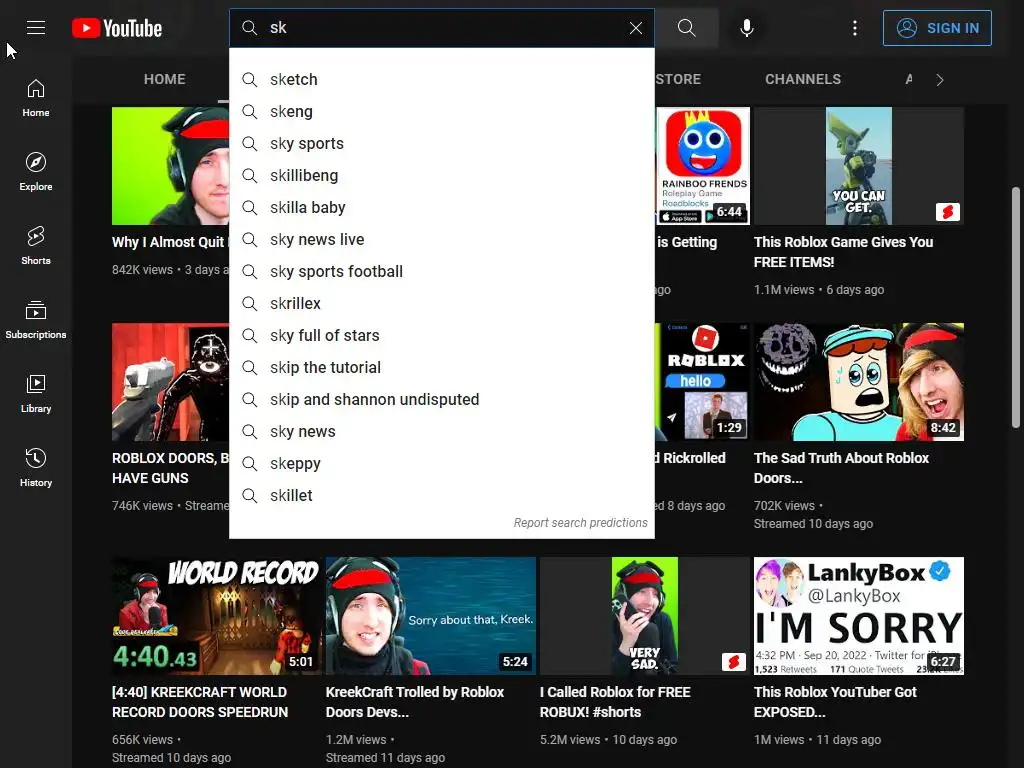The height and width of the screenshot is (768, 1024).
Task: Open 'I Called Roblox for FREE ROBUX' title
Action: pos(615,702)
